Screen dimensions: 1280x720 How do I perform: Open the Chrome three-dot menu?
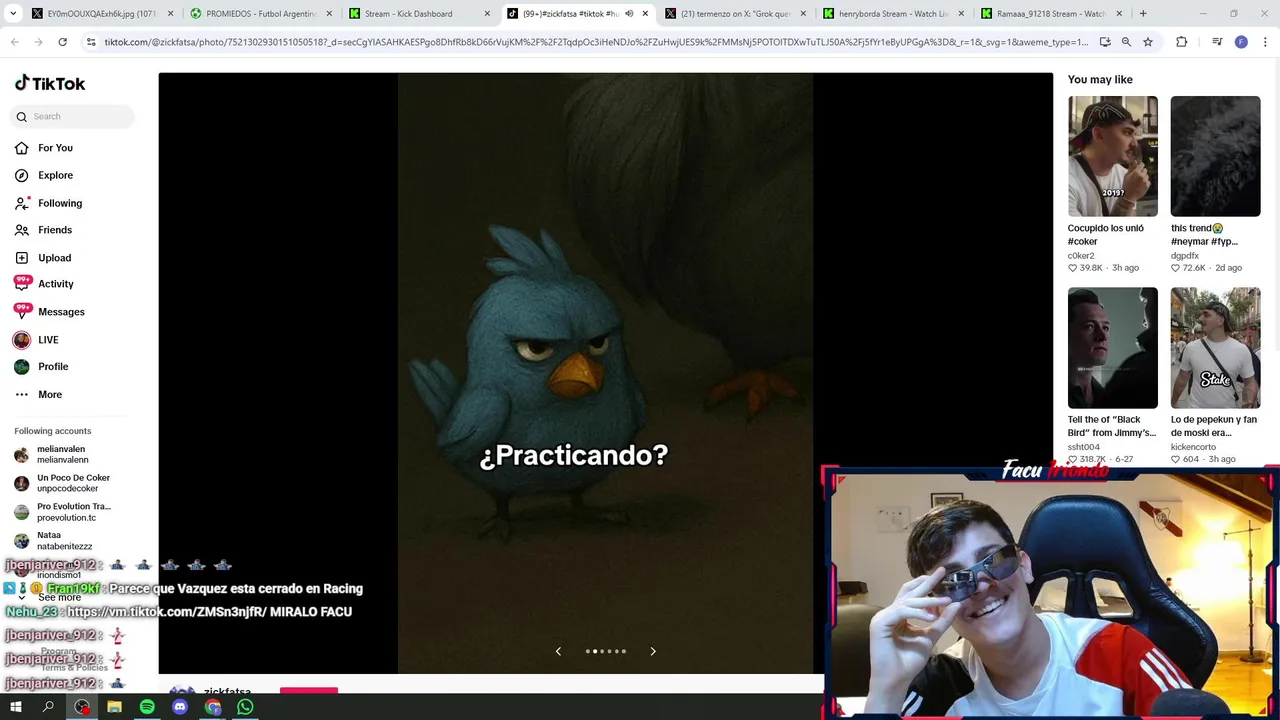point(1265,42)
